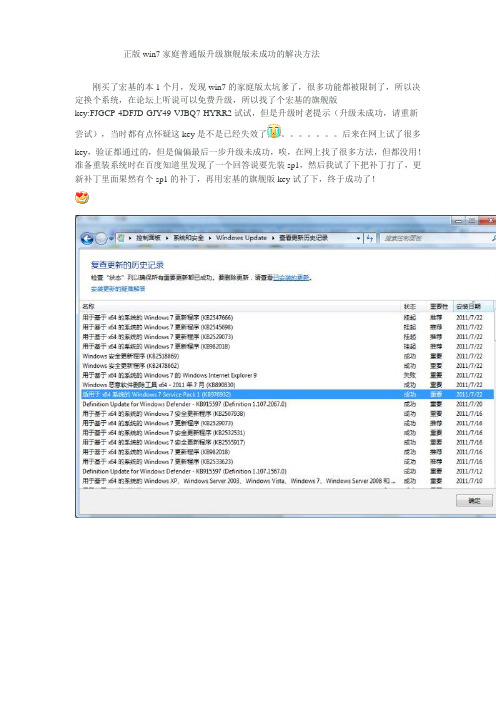Click the 2011/7/12 install date cell
496x702 pixels.
coord(469,471)
